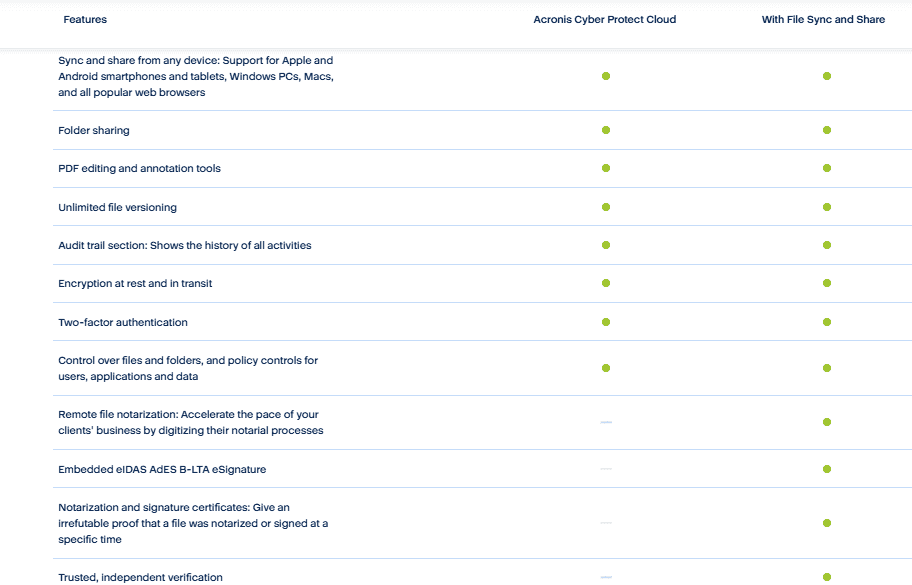Select the "Two-factor authentication" feature text
912x585 pixels.
click(123, 322)
